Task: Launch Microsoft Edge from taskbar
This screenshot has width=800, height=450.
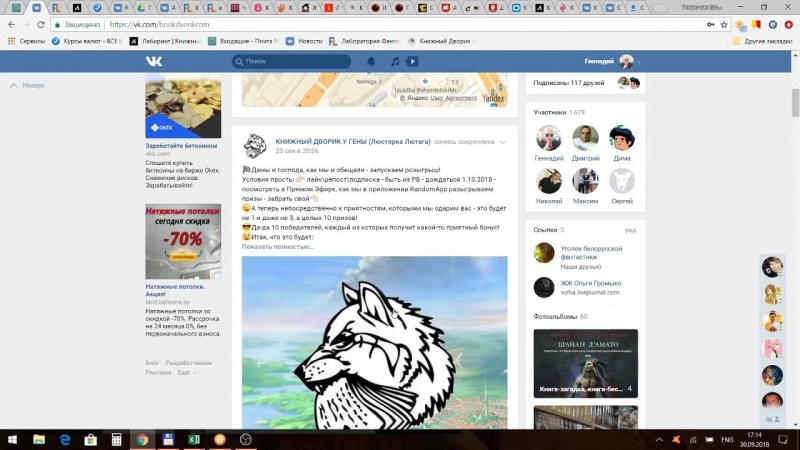Action: 65,440
